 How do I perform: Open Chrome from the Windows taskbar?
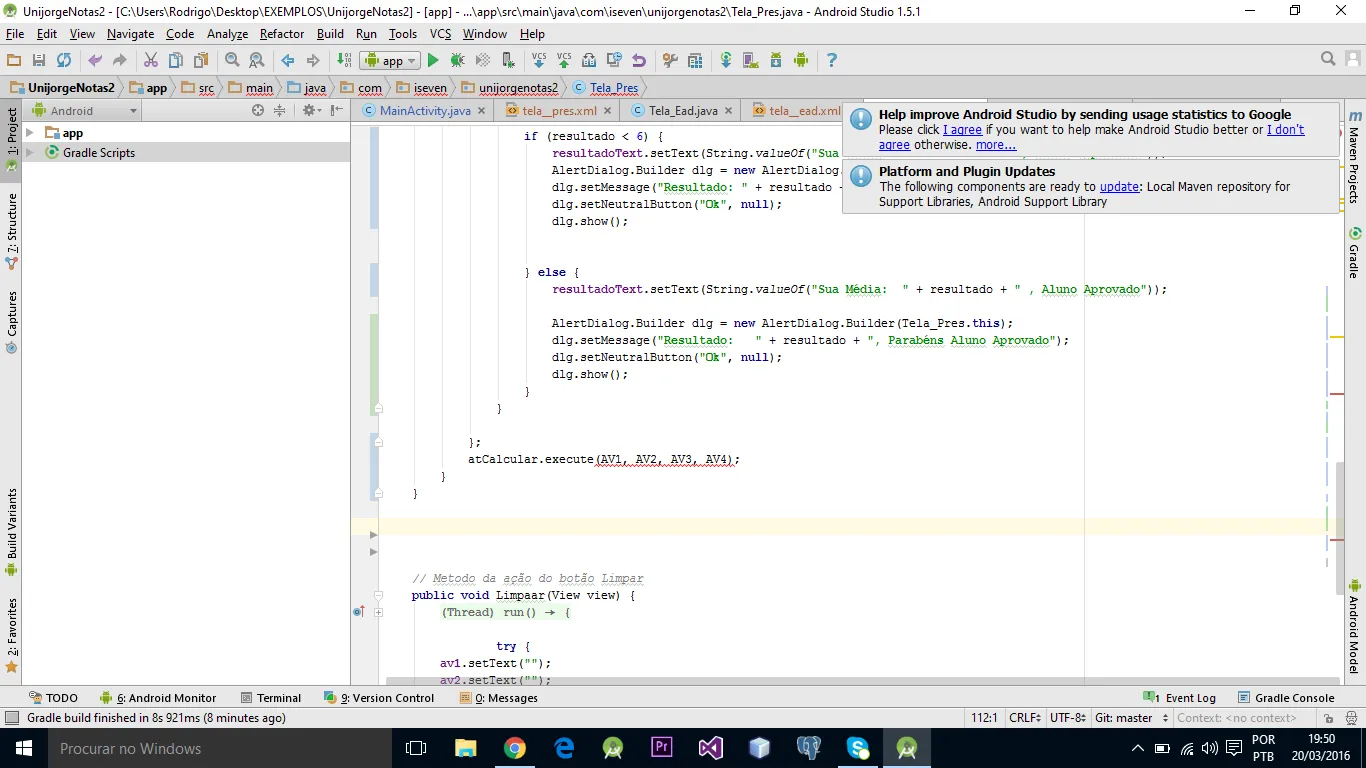pyautogui.click(x=515, y=748)
